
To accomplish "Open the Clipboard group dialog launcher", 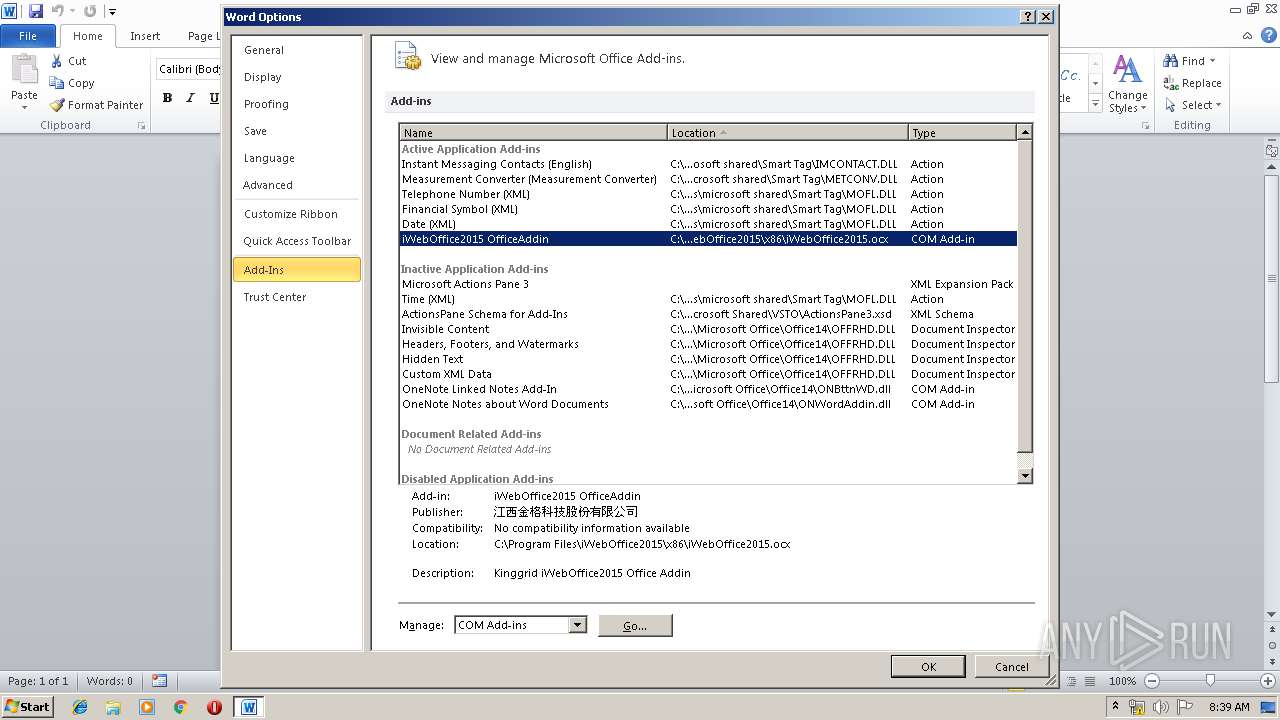I will 141,126.
